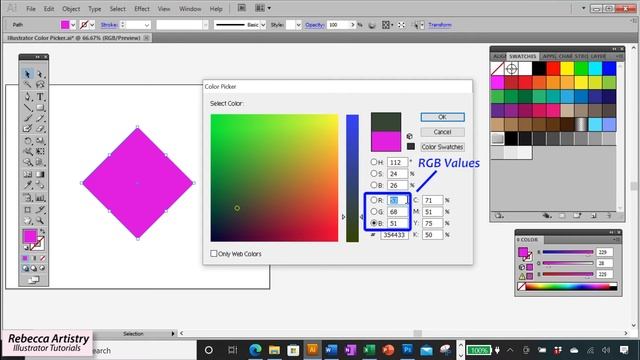This screenshot has width=640, height=360.
Task: Select the Eraser tool
Action: (x=40, y=129)
